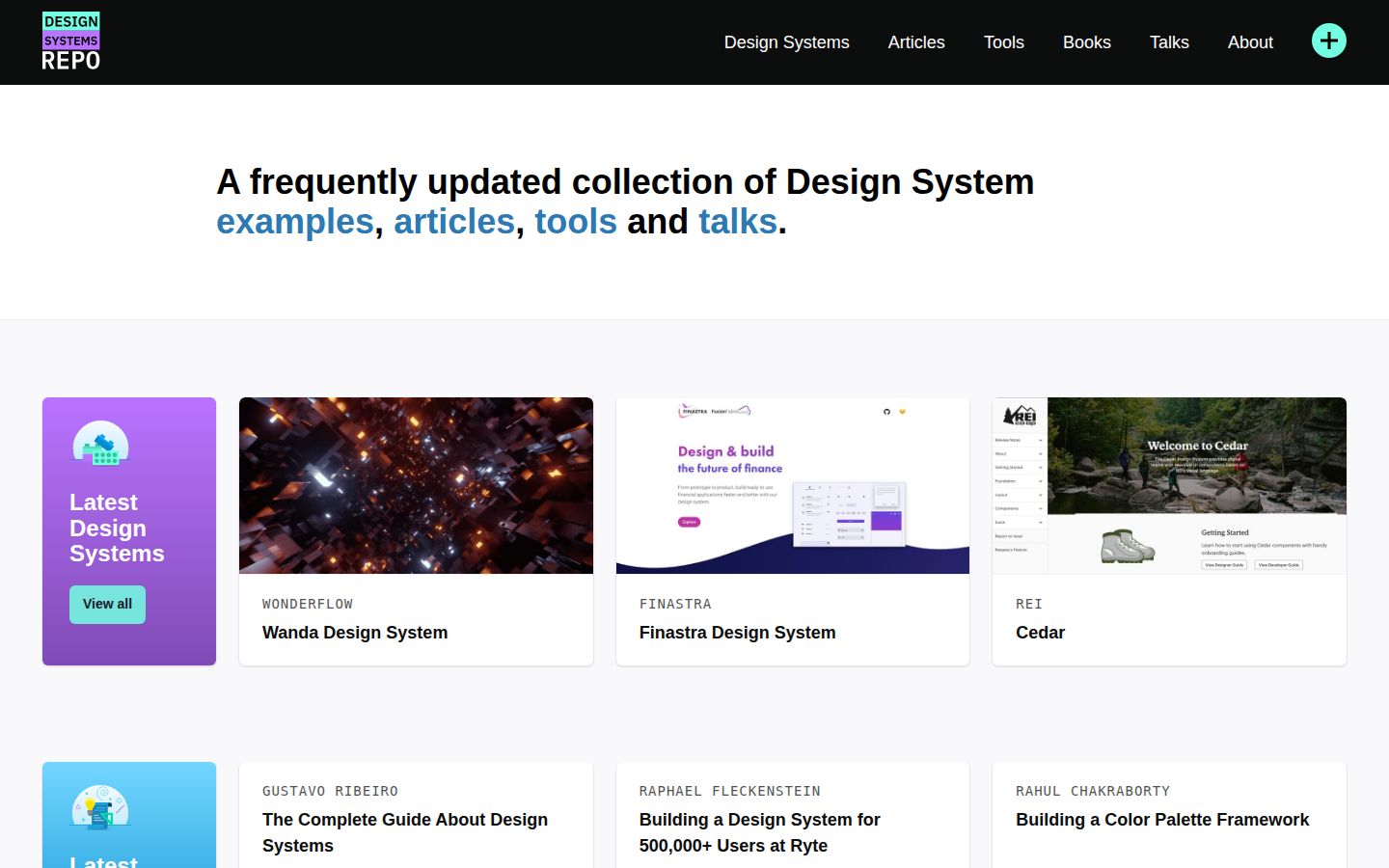The width and height of the screenshot is (1389, 868).
Task: Open the Tools nav item
Action: 1004,42
